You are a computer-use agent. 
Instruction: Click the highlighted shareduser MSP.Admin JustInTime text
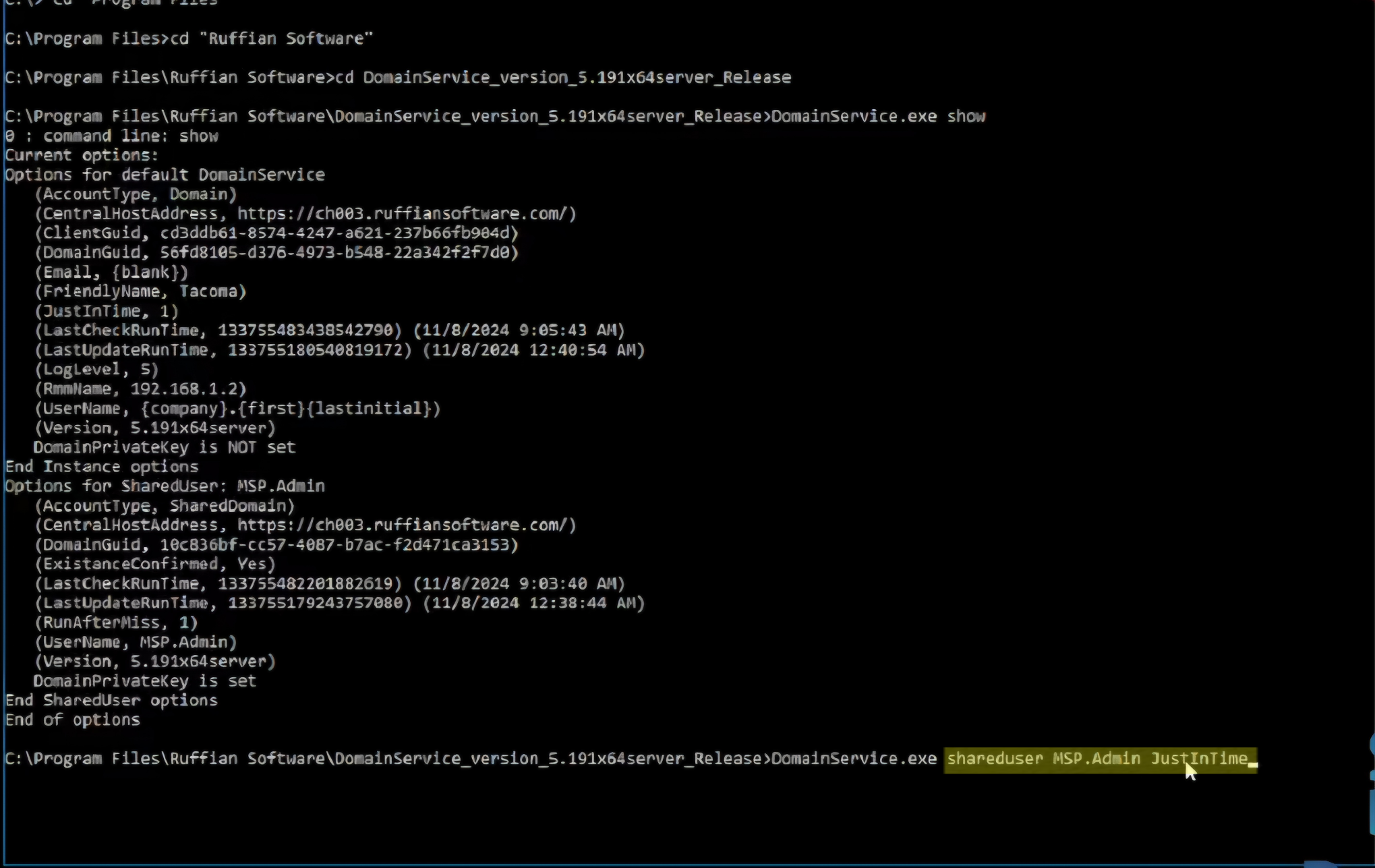[x=1099, y=759]
